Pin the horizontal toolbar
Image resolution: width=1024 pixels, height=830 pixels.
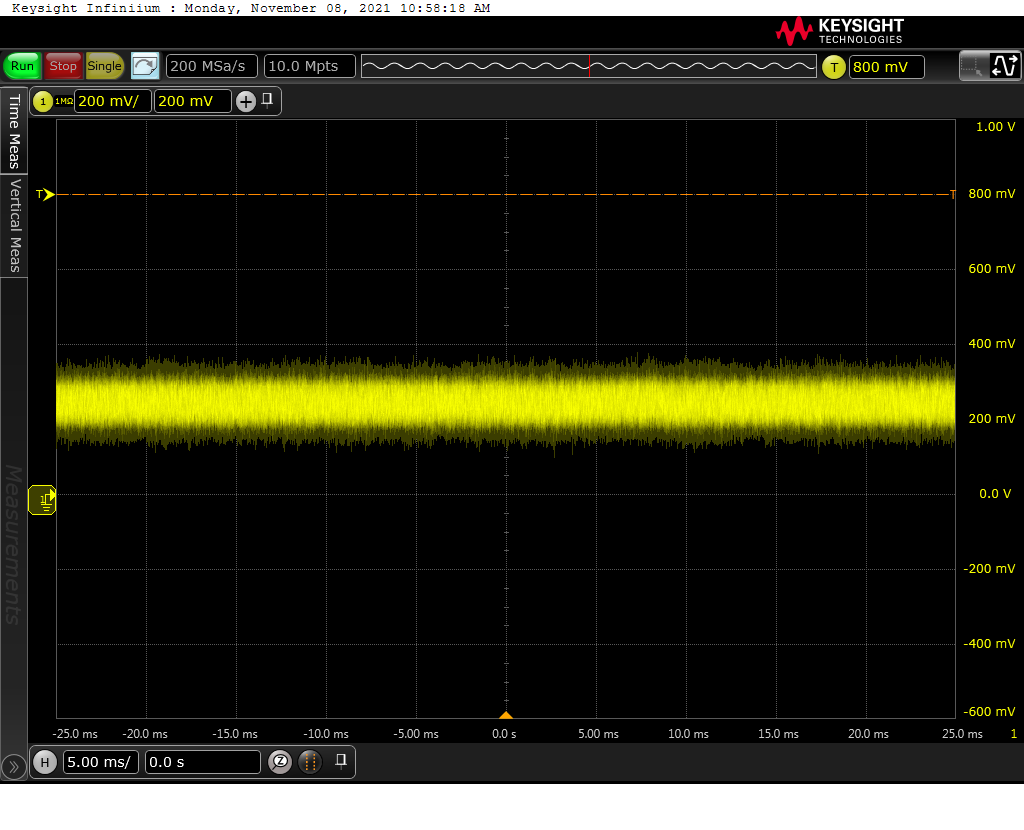[340, 761]
